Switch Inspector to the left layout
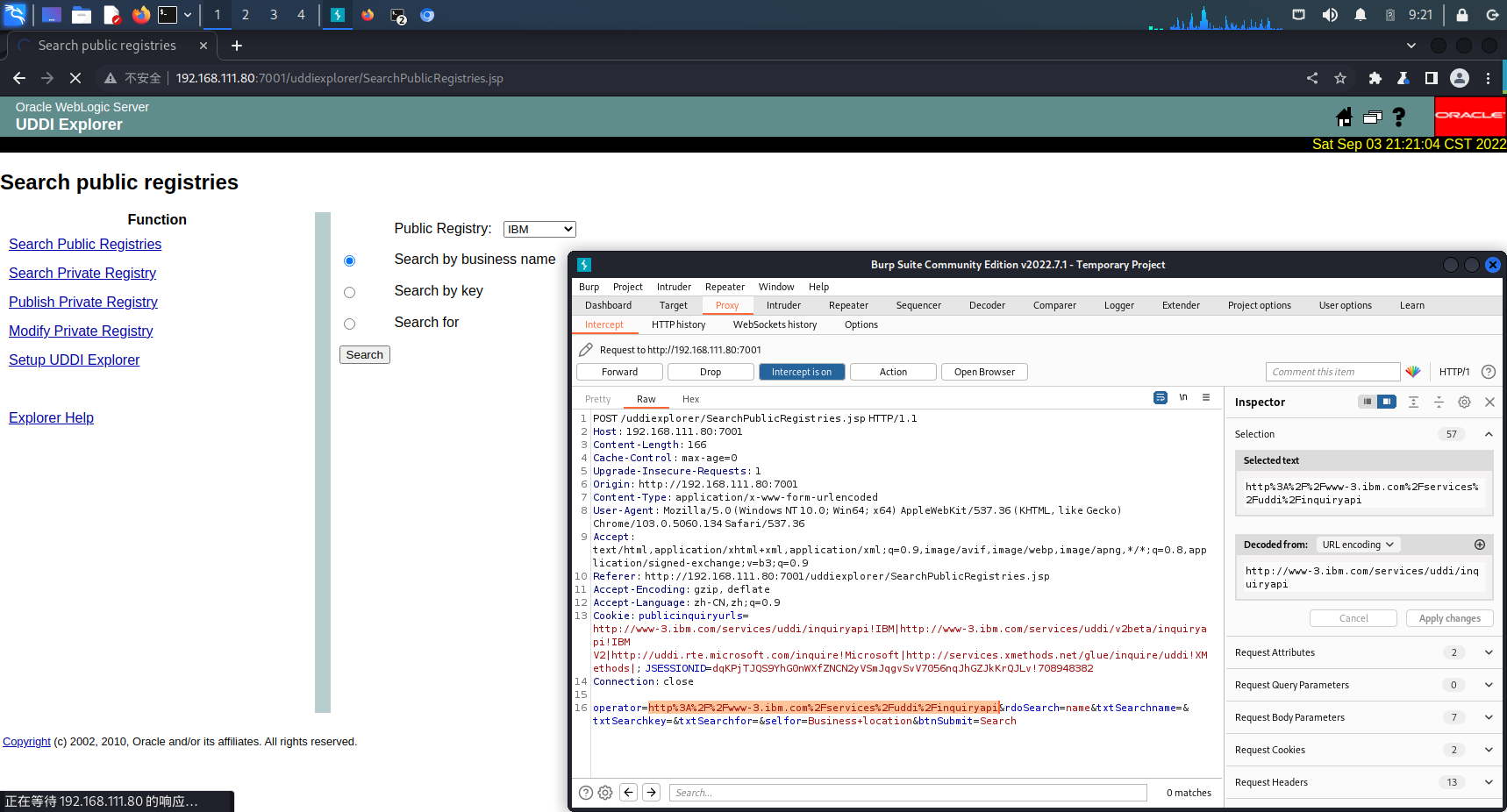This screenshot has width=1507, height=812. click(x=1368, y=402)
